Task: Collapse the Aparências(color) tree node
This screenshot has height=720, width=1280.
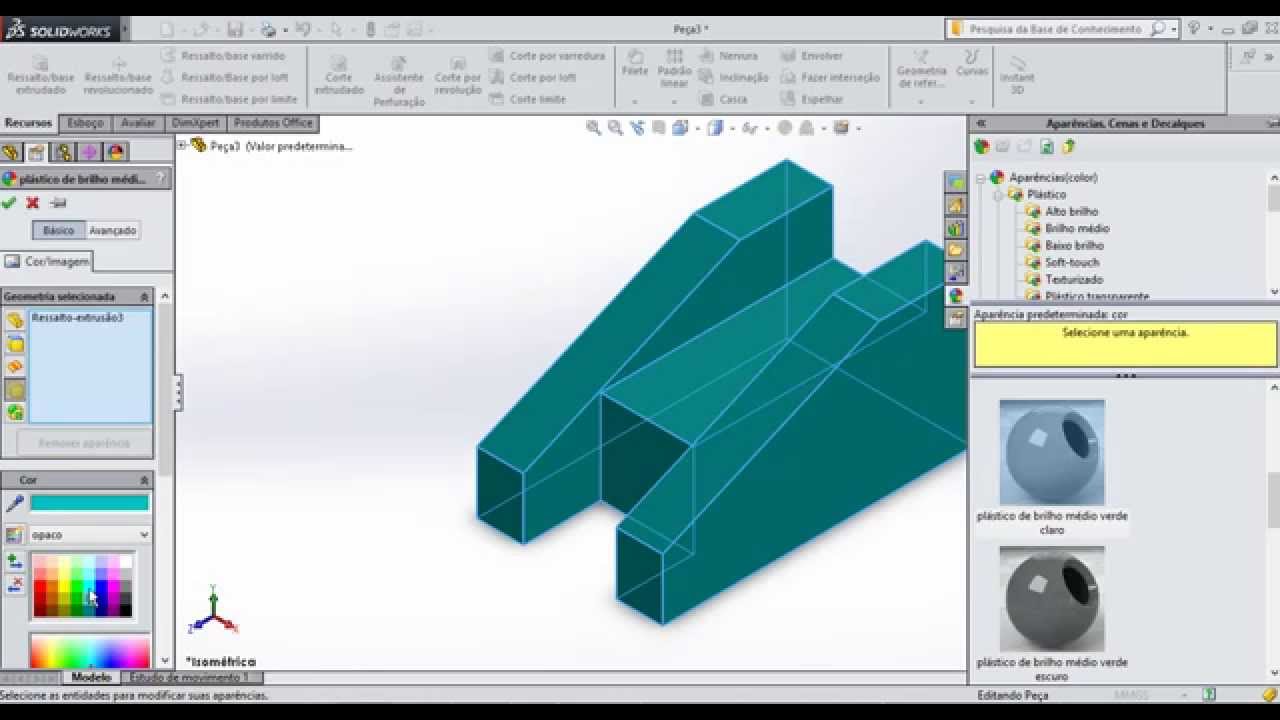Action: 980,178
